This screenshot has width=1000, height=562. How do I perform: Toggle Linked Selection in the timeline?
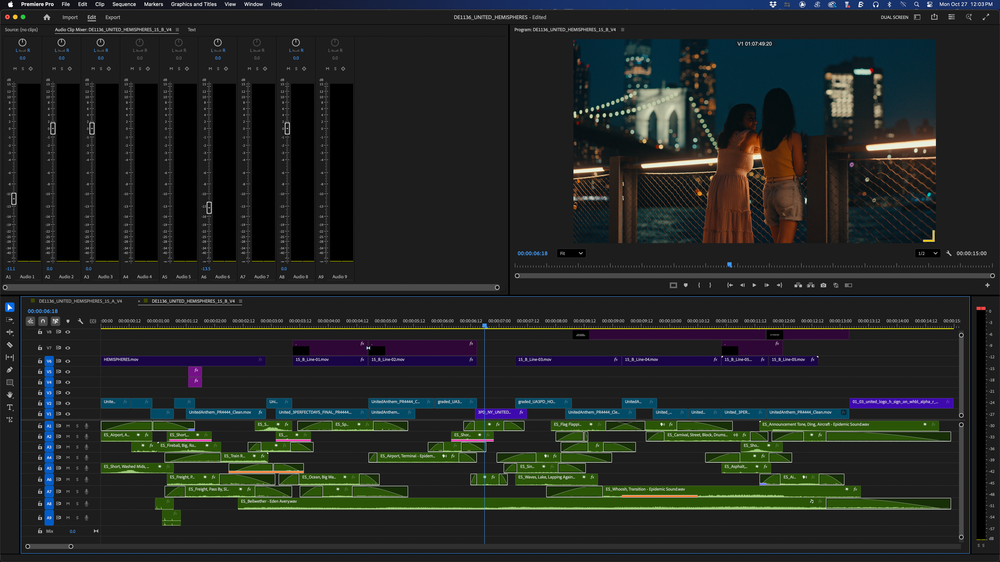click(55, 322)
